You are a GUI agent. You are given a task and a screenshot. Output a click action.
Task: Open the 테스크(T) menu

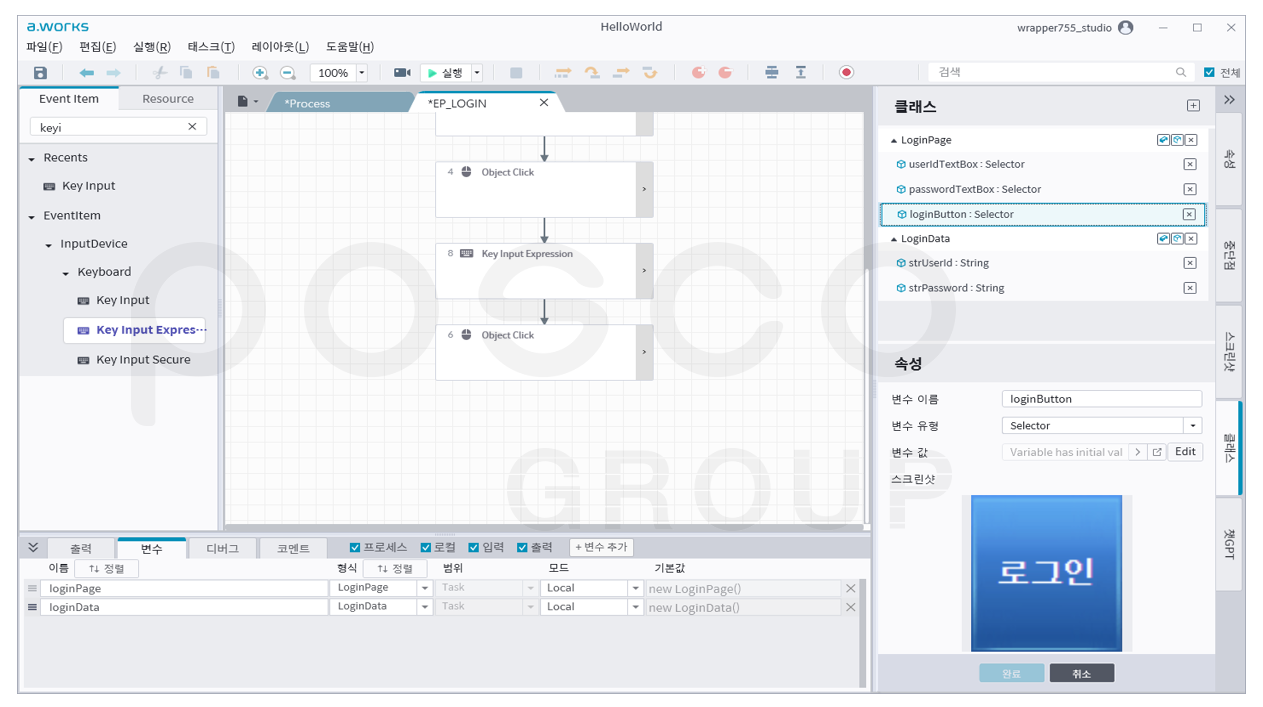pyautogui.click(x=211, y=47)
